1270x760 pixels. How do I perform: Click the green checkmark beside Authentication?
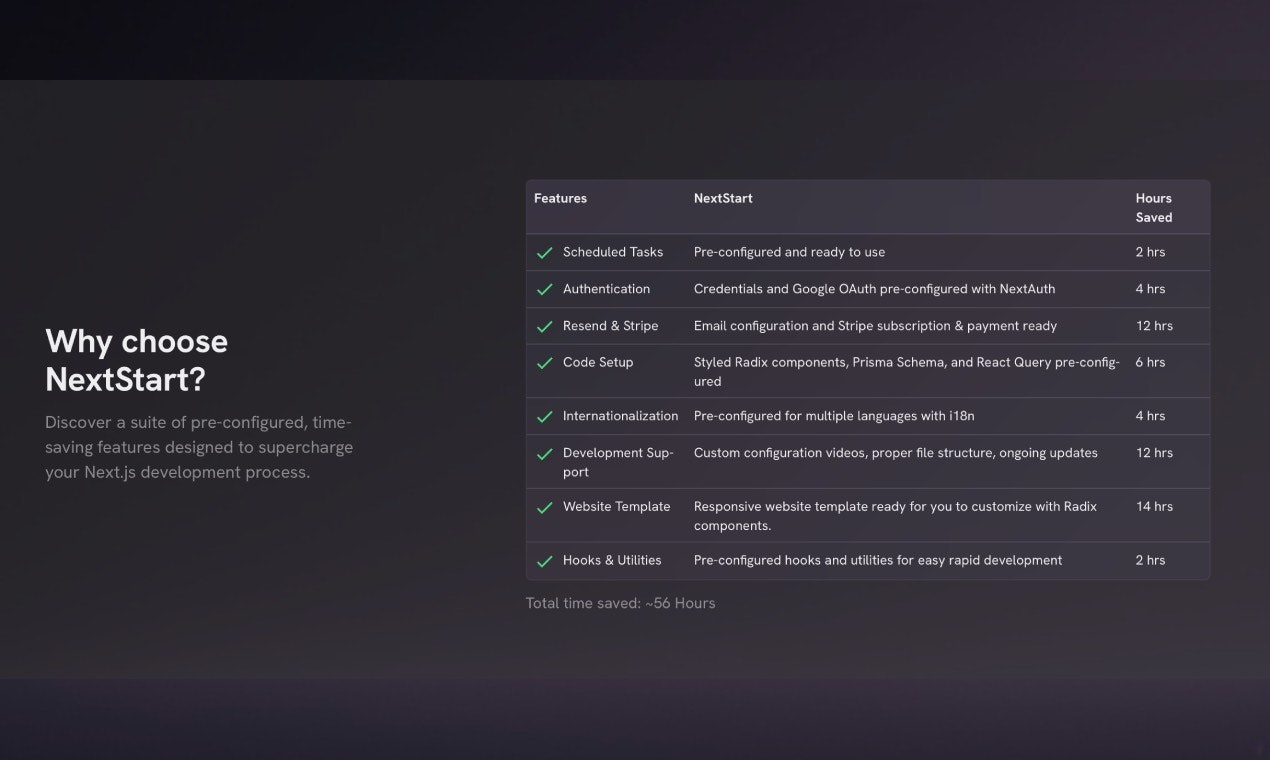(545, 290)
